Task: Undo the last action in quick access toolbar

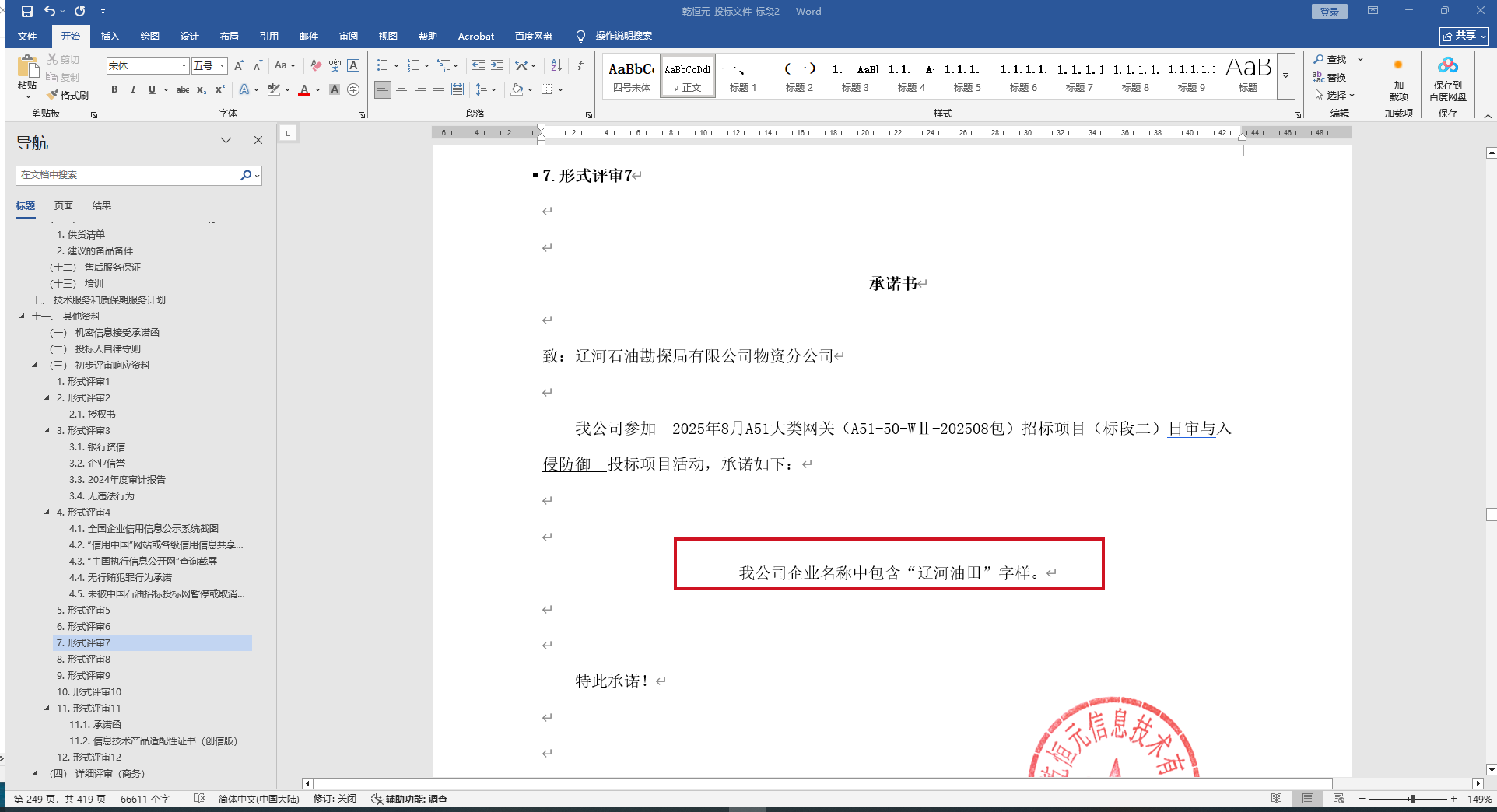Action: point(50,12)
